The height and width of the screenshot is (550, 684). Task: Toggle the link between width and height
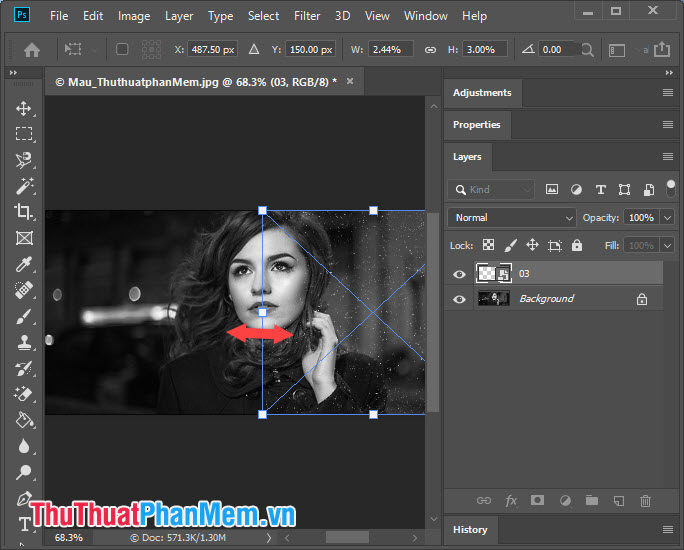(430, 49)
